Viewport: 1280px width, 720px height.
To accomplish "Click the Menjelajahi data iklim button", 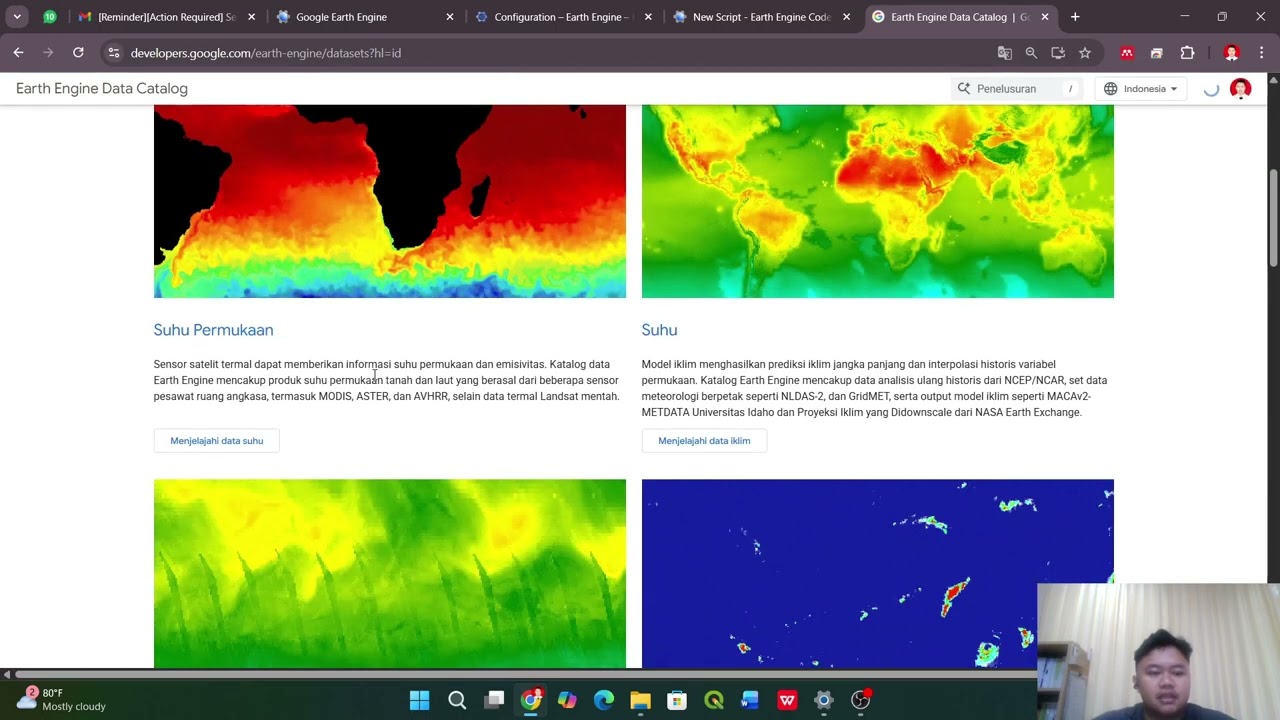I will [704, 441].
